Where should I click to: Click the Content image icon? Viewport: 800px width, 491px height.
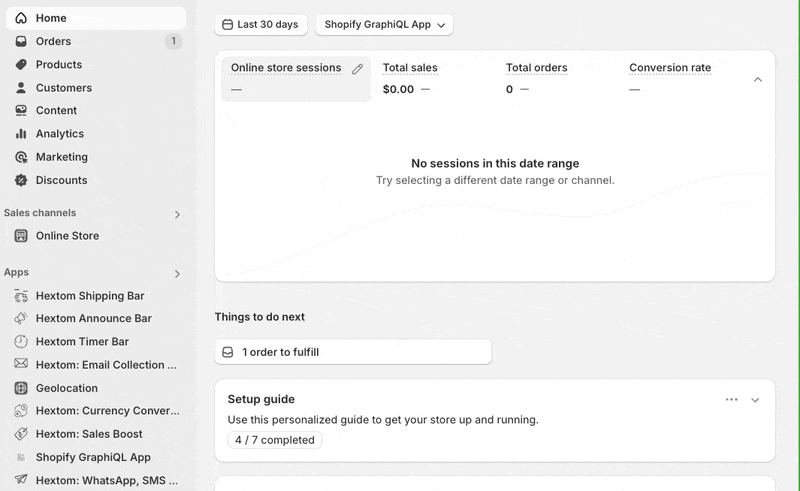(21, 110)
